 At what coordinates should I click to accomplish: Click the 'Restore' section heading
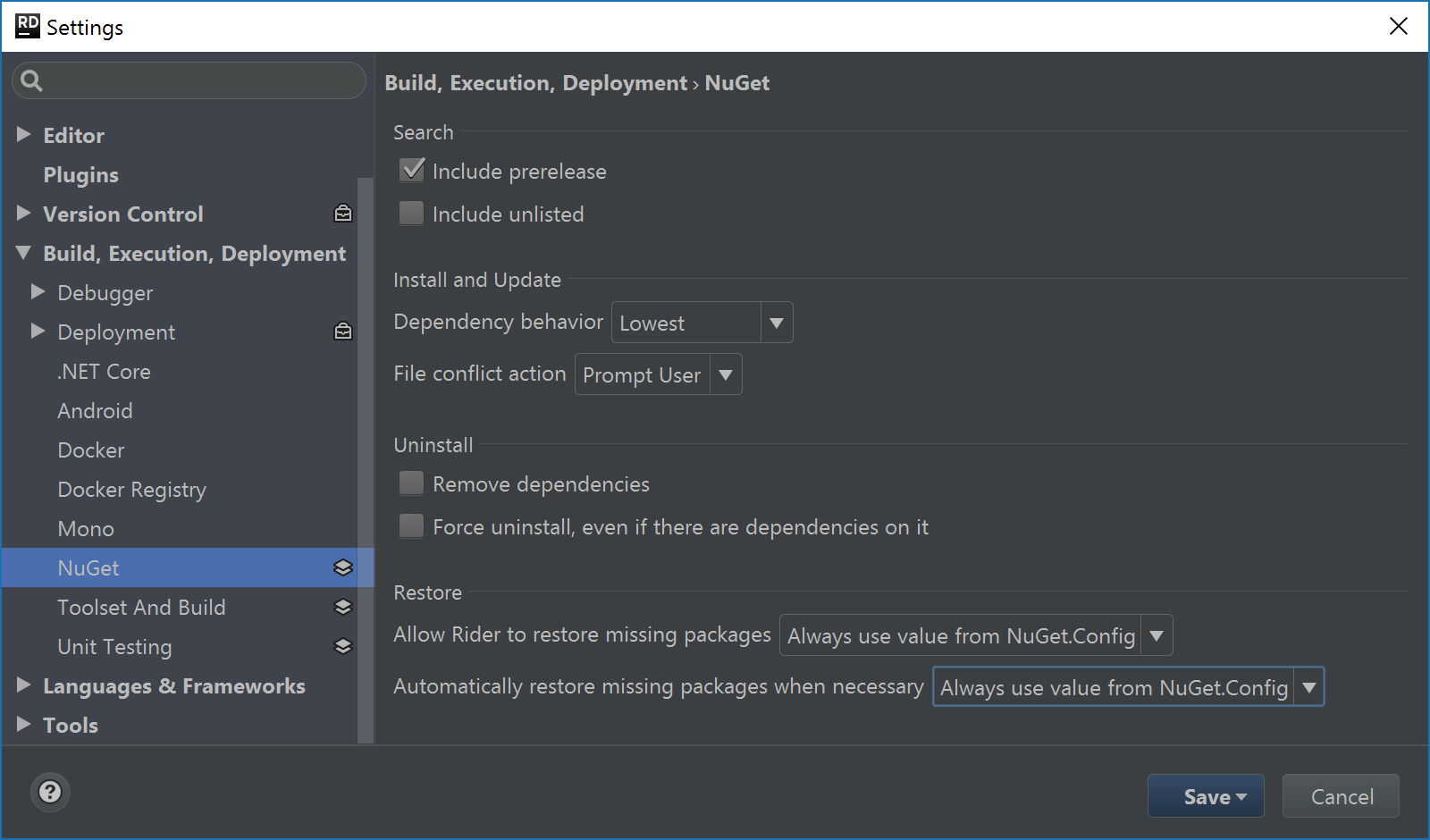[x=428, y=592]
